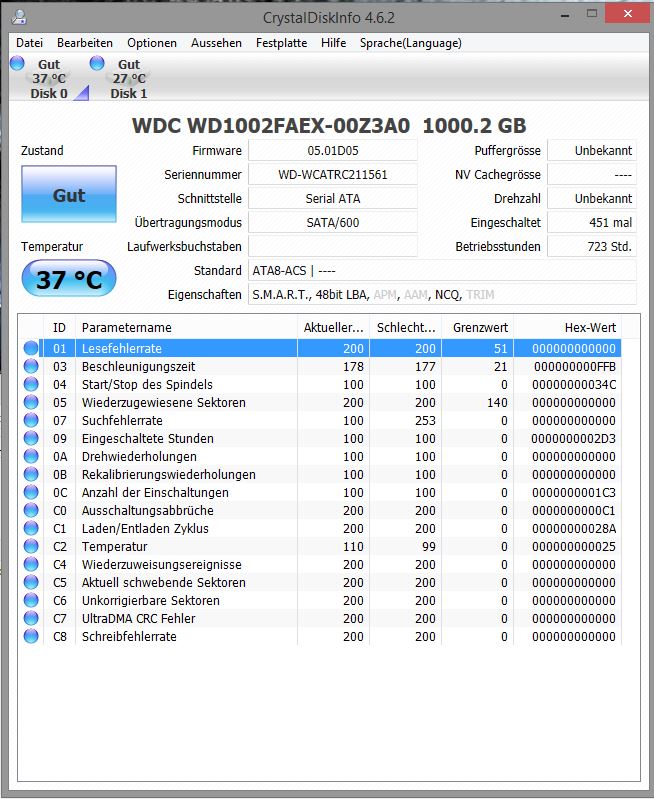Select Disk 0 drive tab
Viewport: 654px width, 799px height.
[x=49, y=79]
